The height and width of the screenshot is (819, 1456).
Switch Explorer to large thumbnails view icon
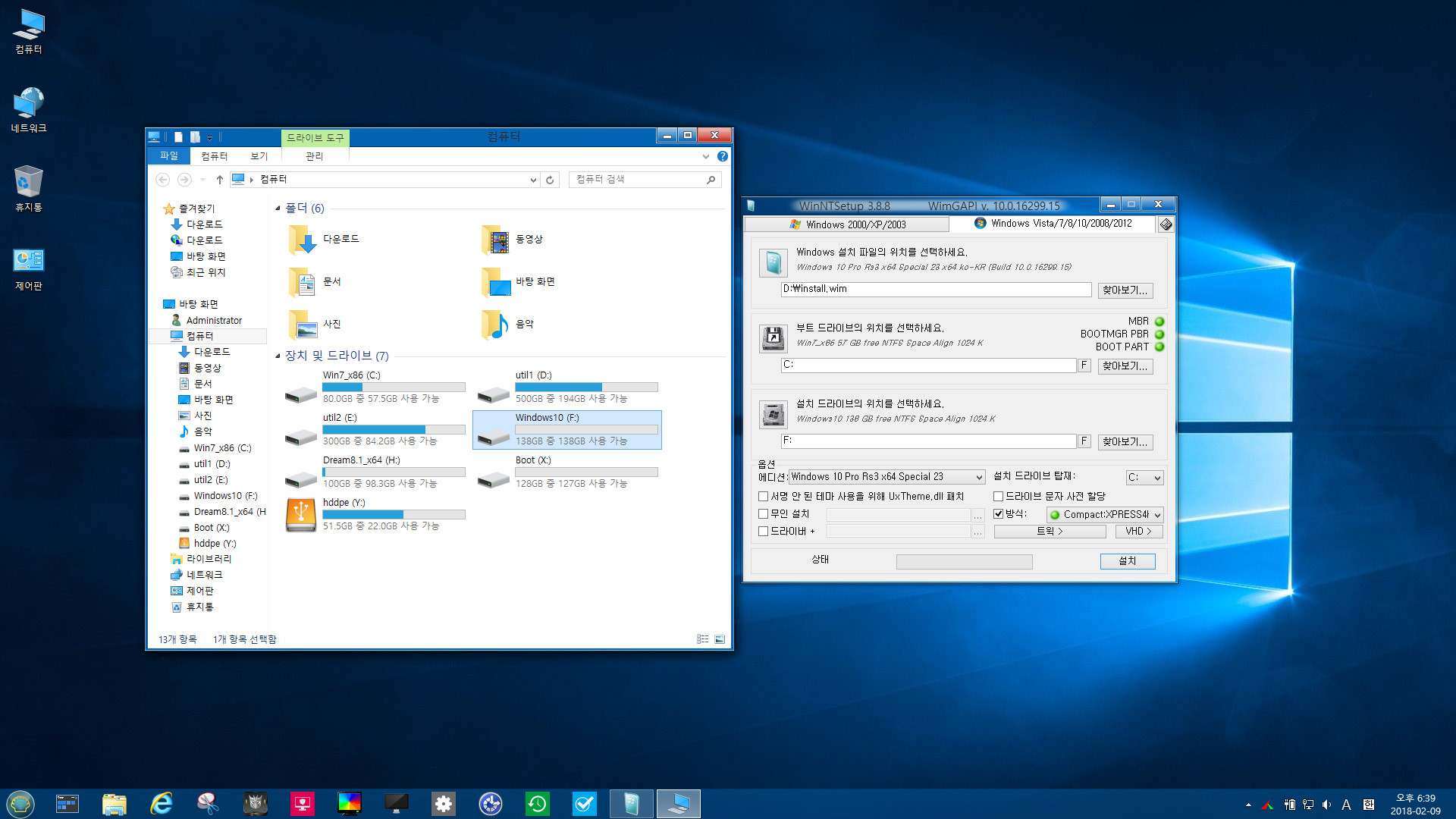coord(720,639)
